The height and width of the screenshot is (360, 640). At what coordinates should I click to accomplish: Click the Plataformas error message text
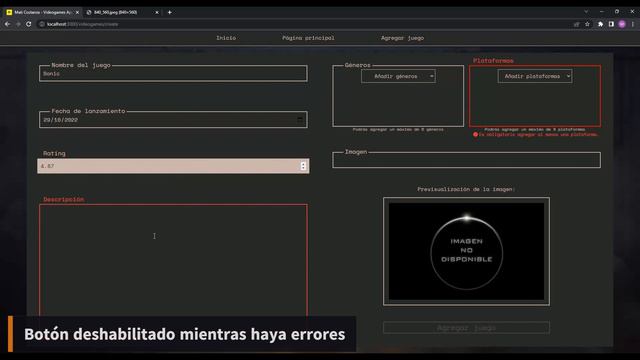(x=536, y=134)
